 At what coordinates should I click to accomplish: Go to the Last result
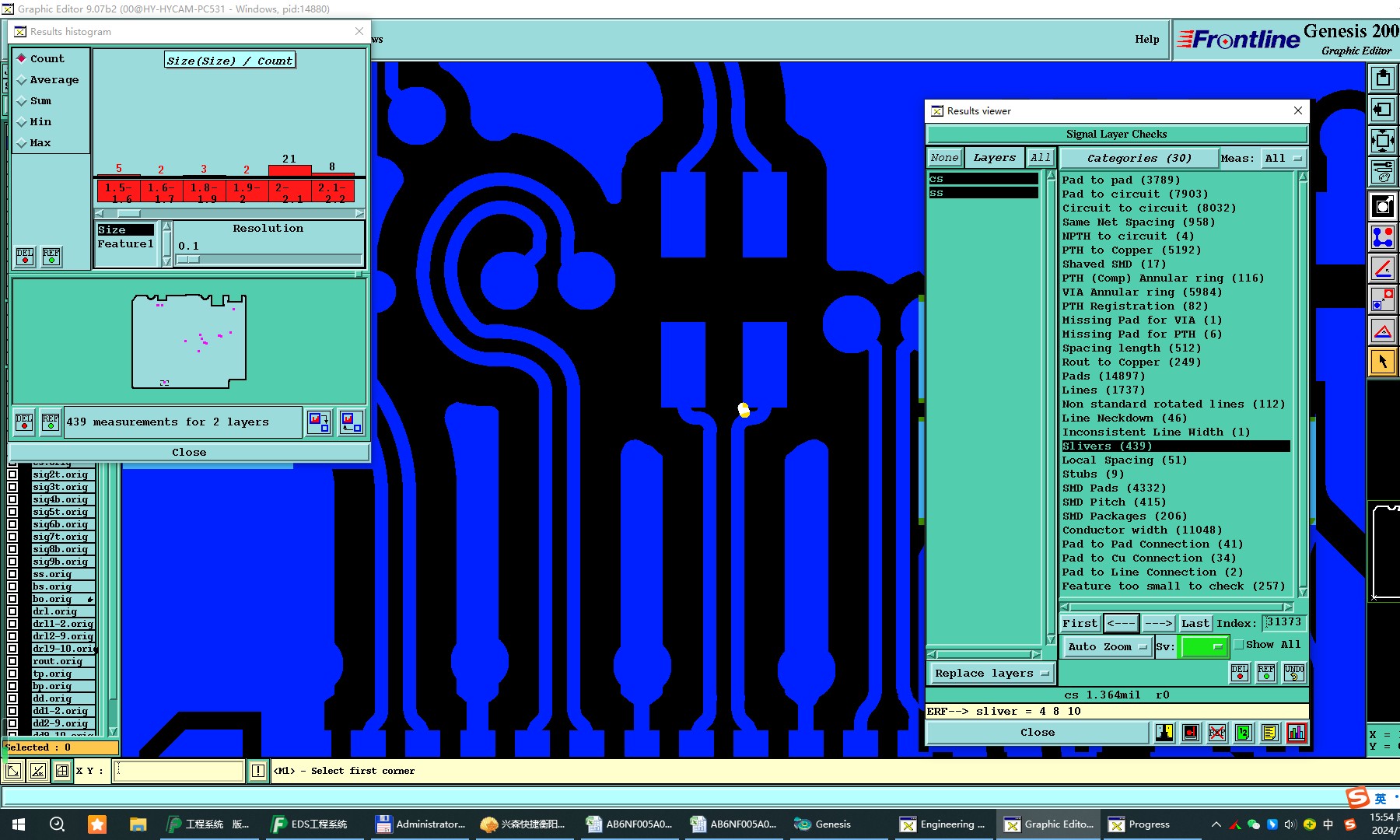pyautogui.click(x=1195, y=623)
